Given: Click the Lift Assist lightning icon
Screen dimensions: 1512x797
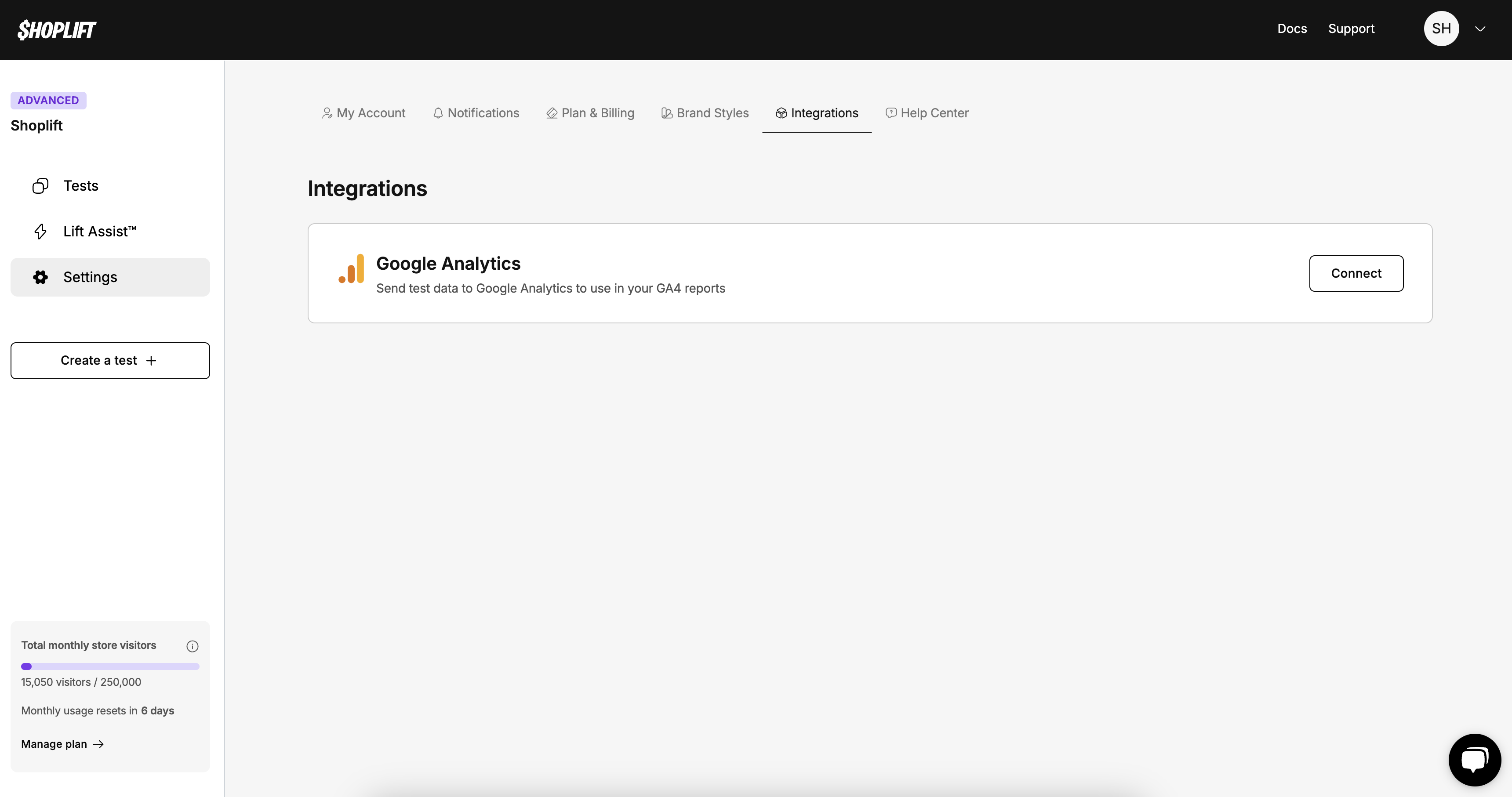Looking at the screenshot, I should pos(40,231).
